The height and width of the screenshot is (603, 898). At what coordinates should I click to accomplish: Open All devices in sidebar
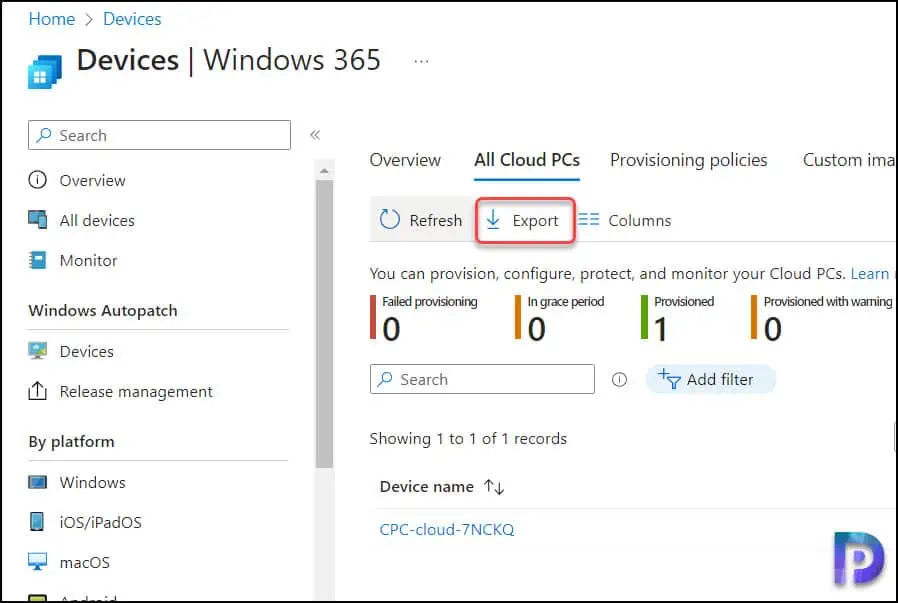pyautogui.click(x=97, y=220)
